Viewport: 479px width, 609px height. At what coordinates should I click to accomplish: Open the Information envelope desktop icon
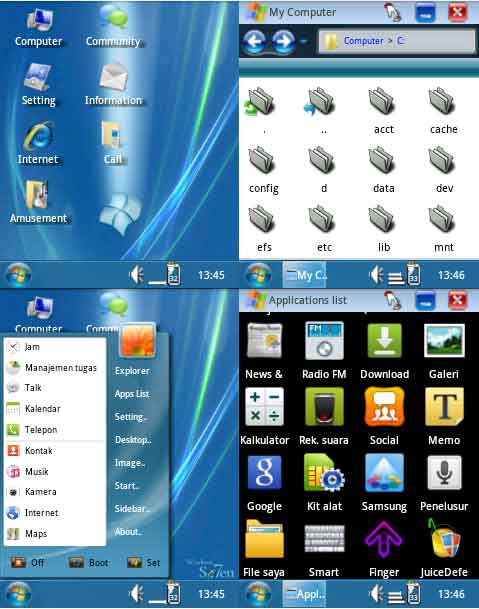(113, 84)
